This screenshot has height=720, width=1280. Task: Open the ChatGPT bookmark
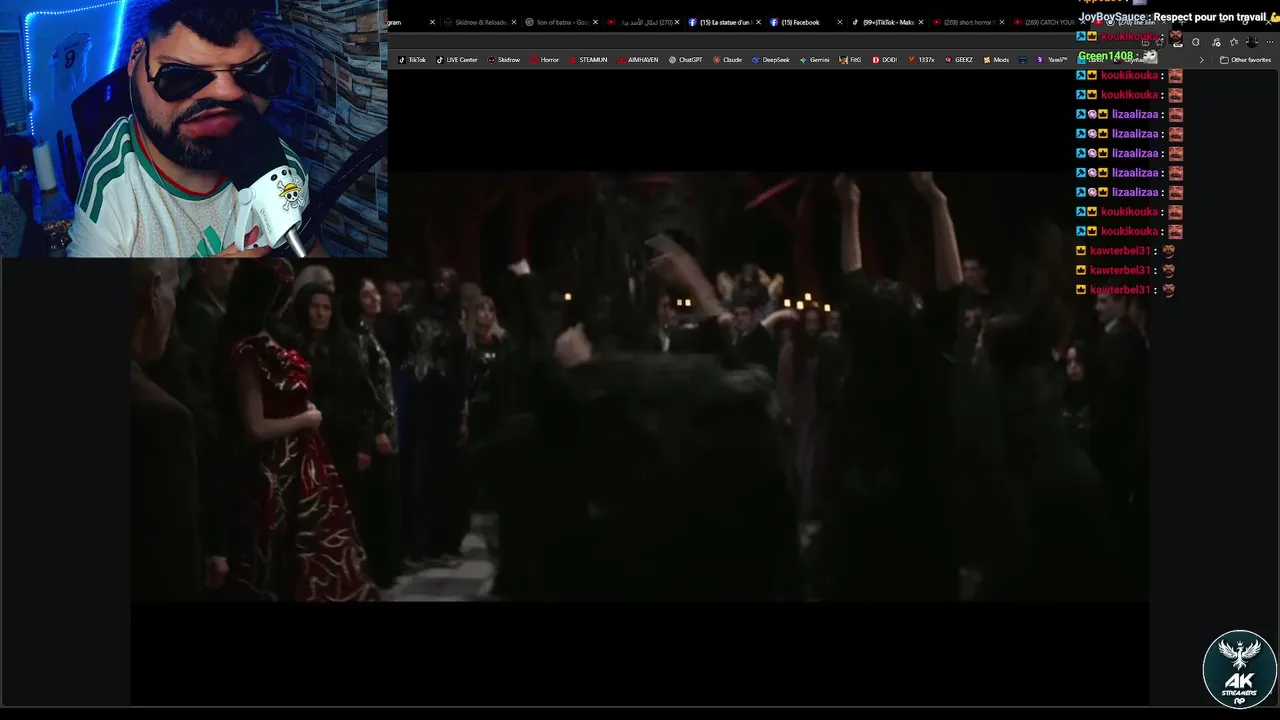coord(685,60)
